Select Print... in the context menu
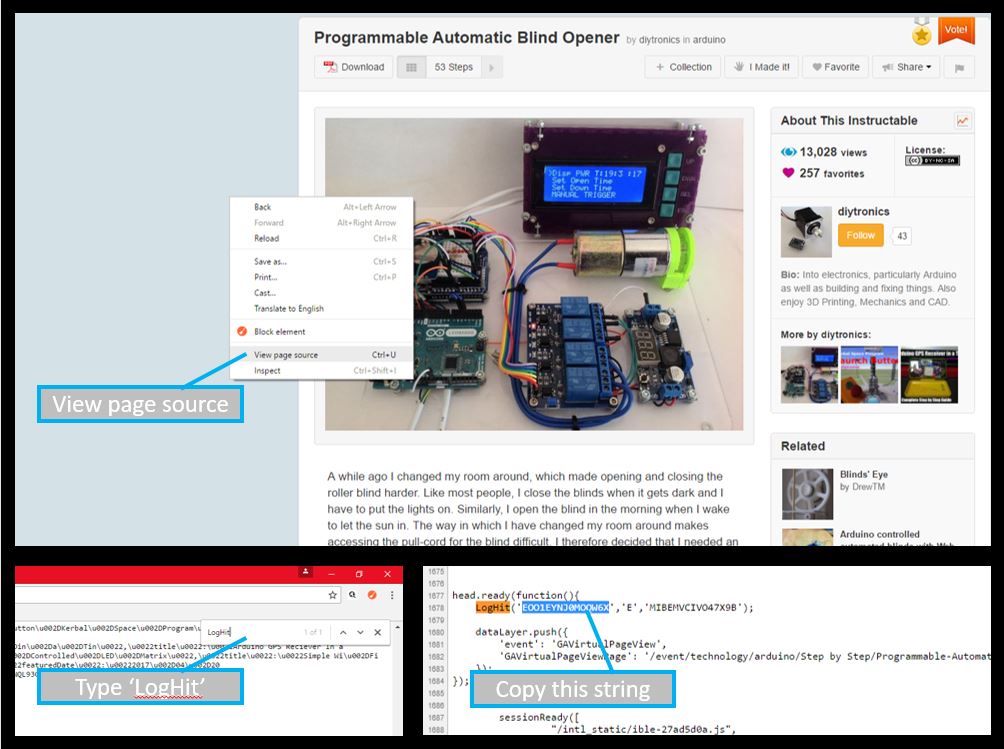Screen dimensions: 1004x749 coord(321,277)
